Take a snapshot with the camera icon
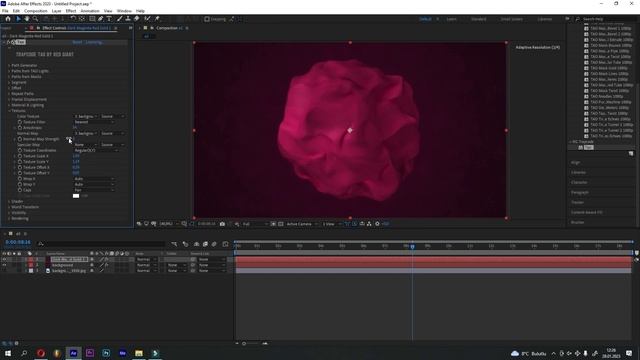 pyautogui.click(x=222, y=224)
